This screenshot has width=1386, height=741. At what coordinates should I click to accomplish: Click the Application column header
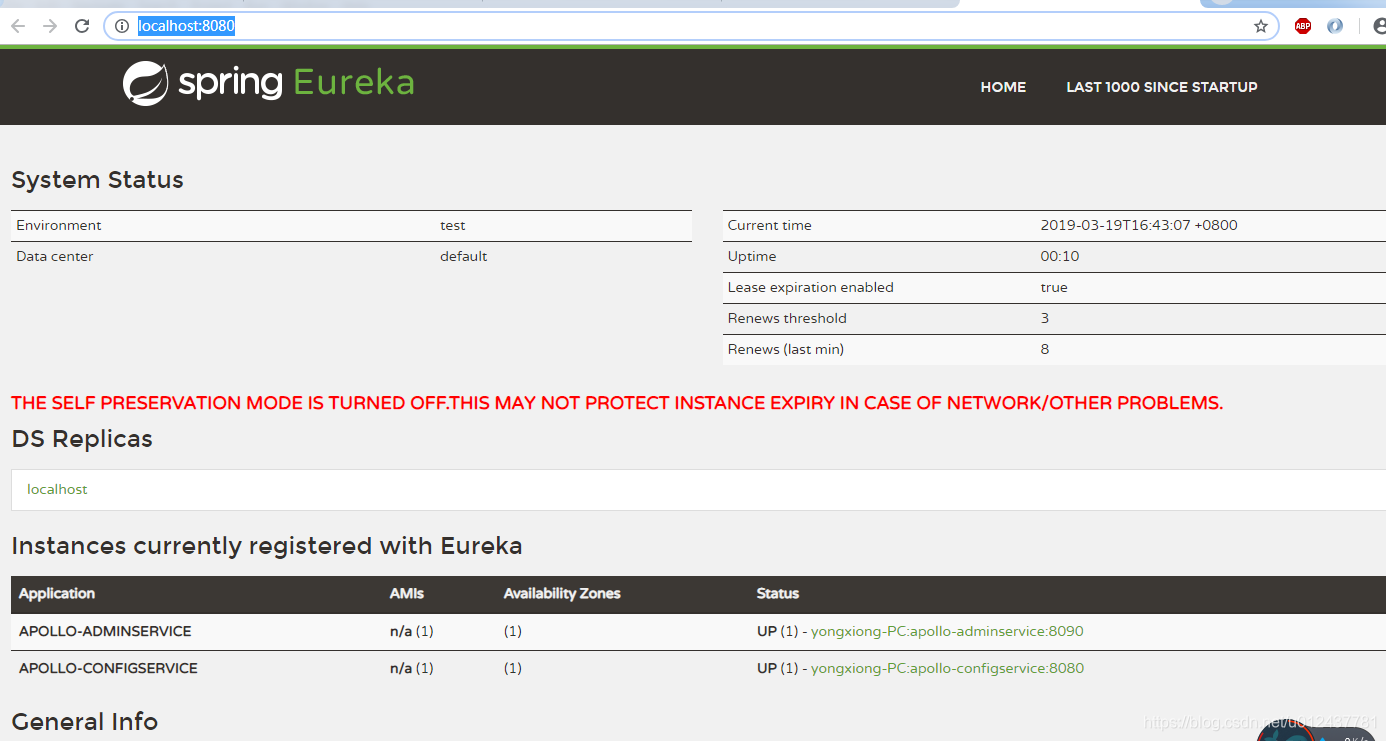click(57, 593)
